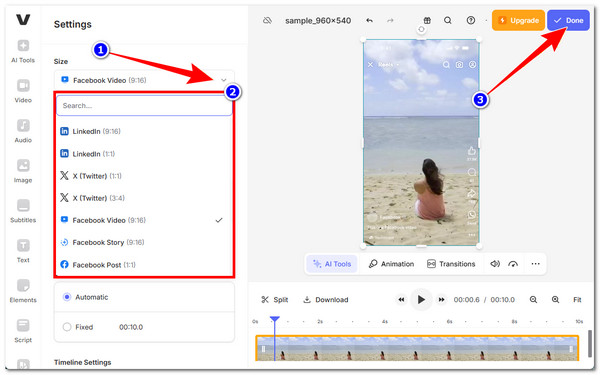Image resolution: width=600 pixels, height=375 pixels.
Task: Select Automatic duration option
Action: (67, 297)
